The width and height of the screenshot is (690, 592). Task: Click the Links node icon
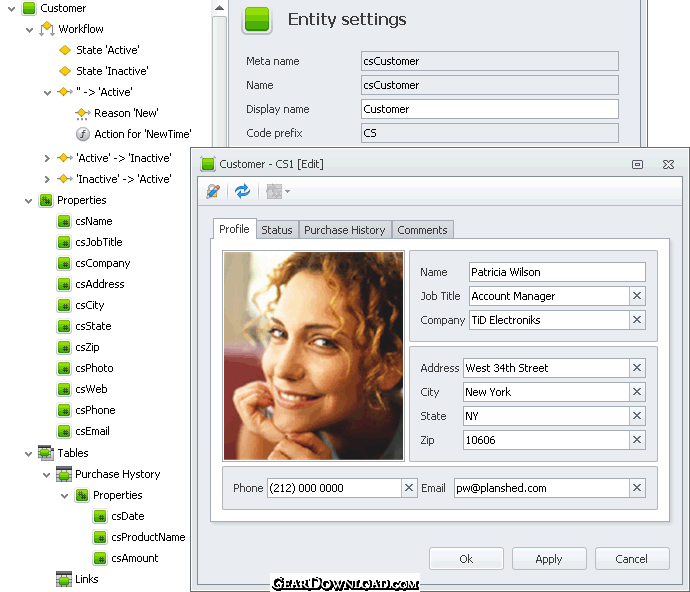point(64,579)
